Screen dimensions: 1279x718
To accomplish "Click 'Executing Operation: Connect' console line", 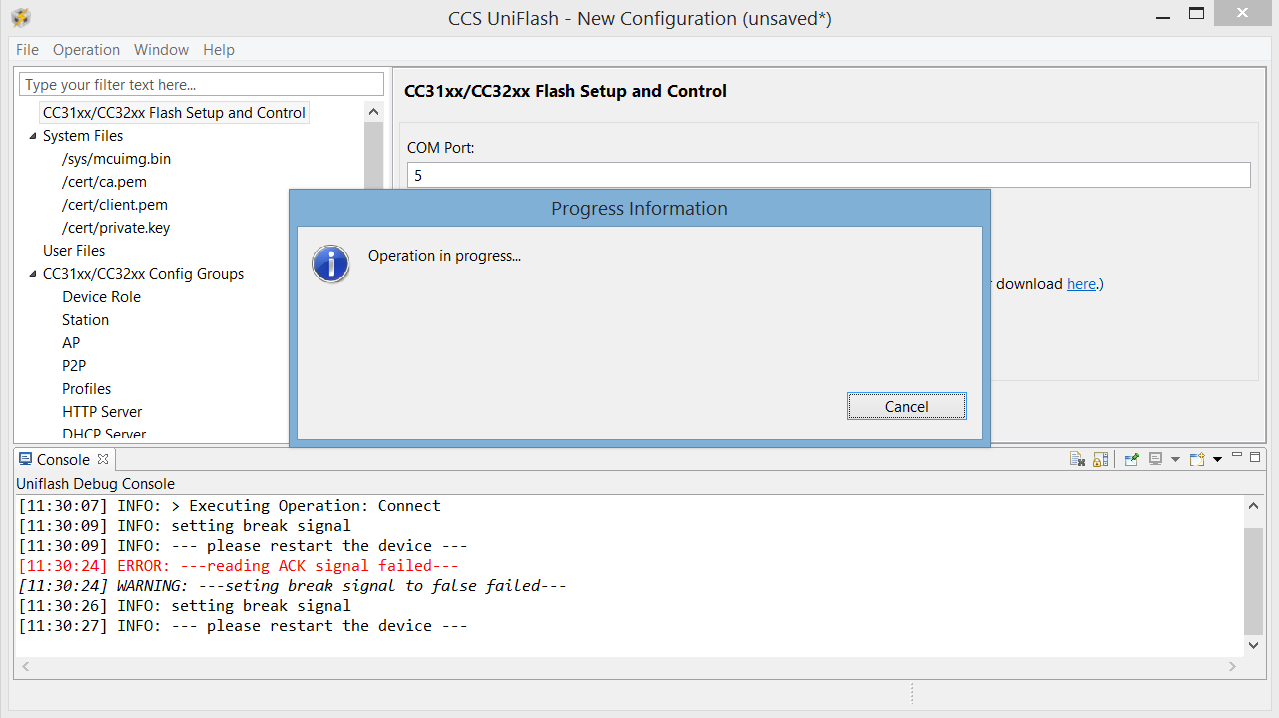I will tap(230, 506).
